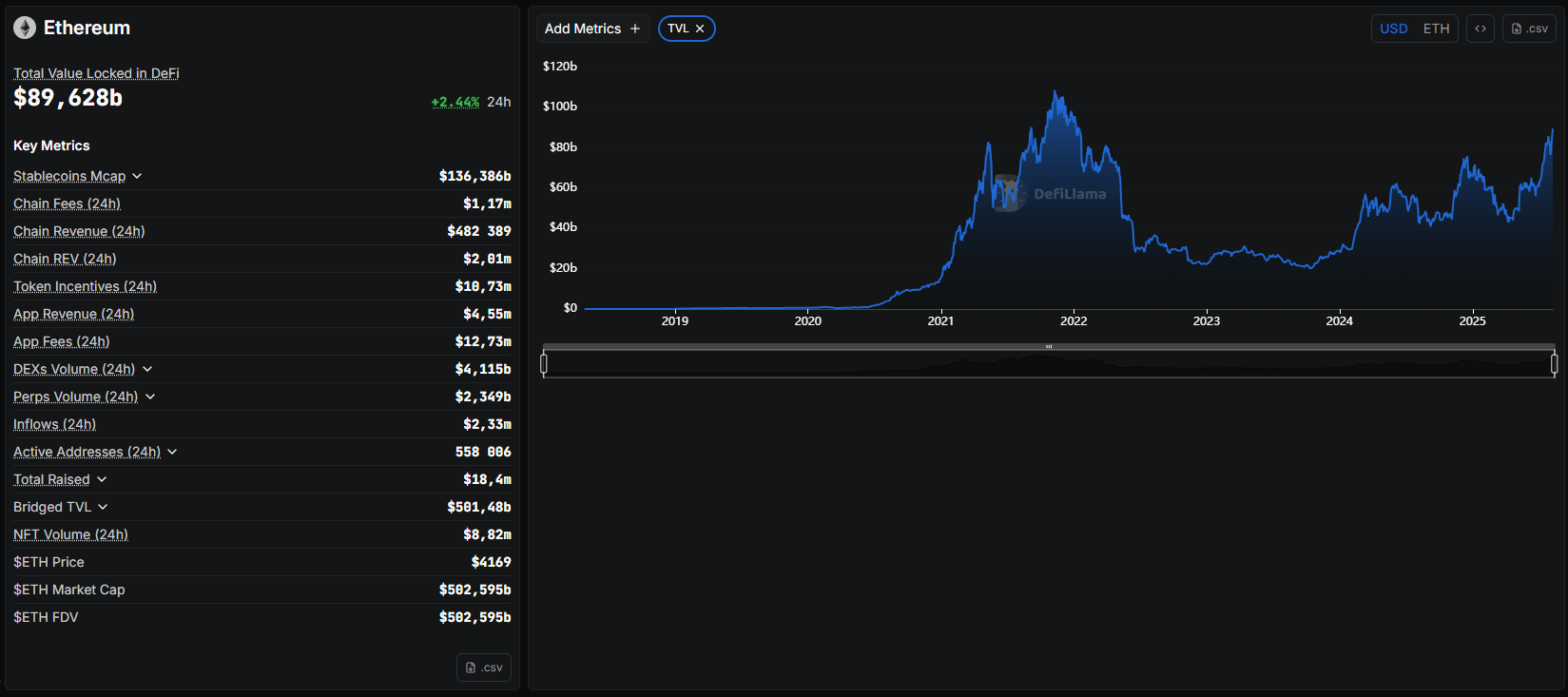Click the Ethereum title text

point(87,28)
